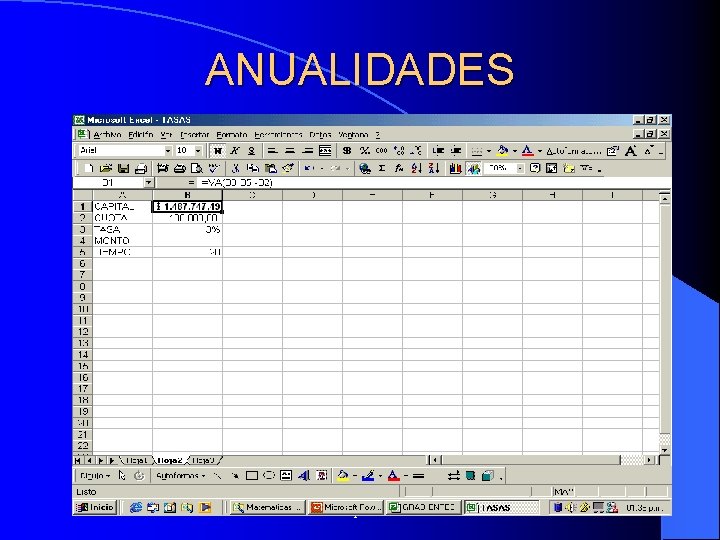
Task: Insert WordArt from the drawing toolbar
Action: [304, 476]
